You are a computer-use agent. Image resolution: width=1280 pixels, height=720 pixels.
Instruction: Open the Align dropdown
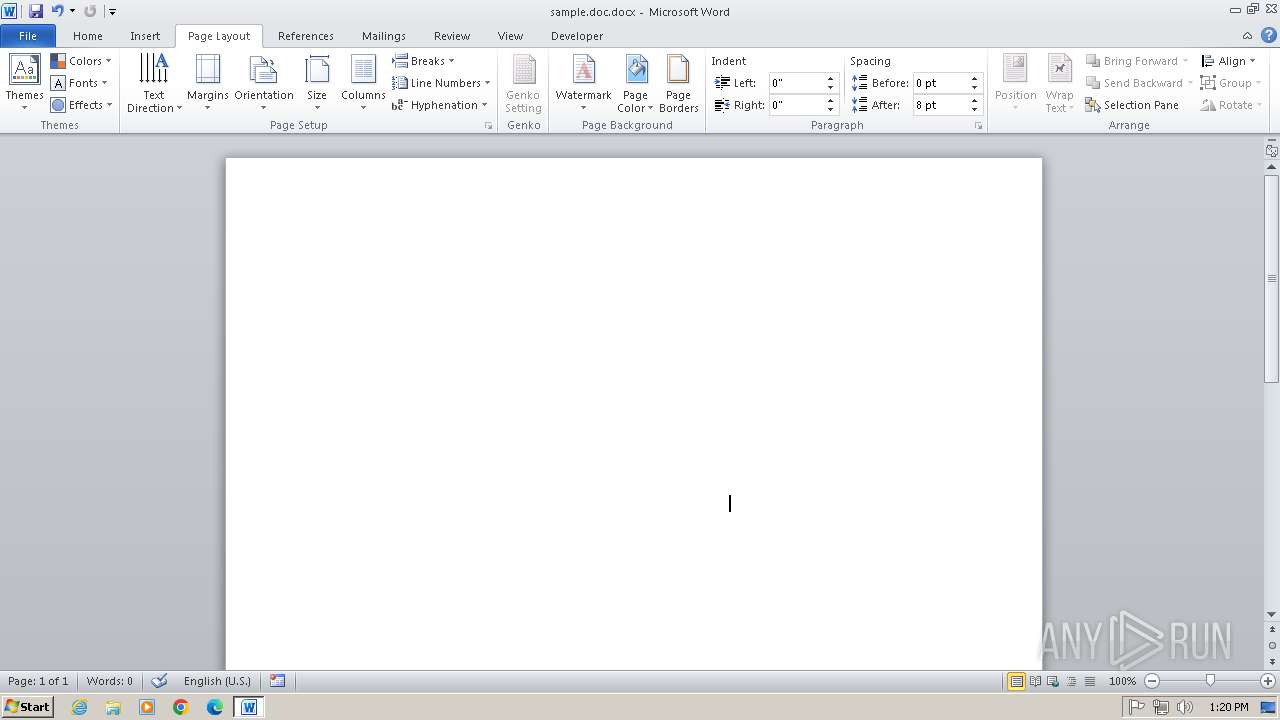pos(1228,61)
